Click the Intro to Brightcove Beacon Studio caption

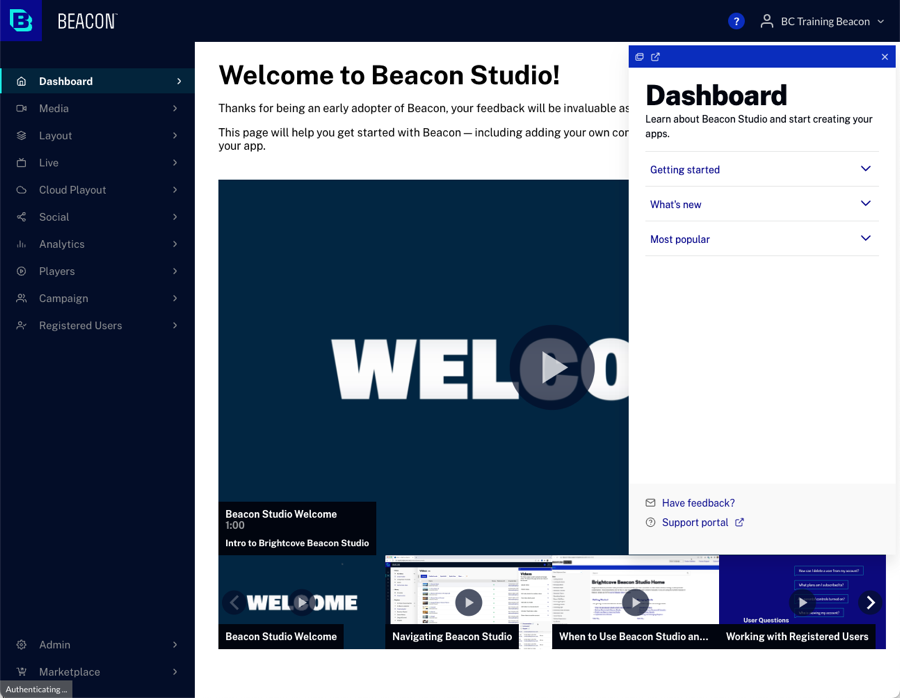pyautogui.click(x=297, y=543)
